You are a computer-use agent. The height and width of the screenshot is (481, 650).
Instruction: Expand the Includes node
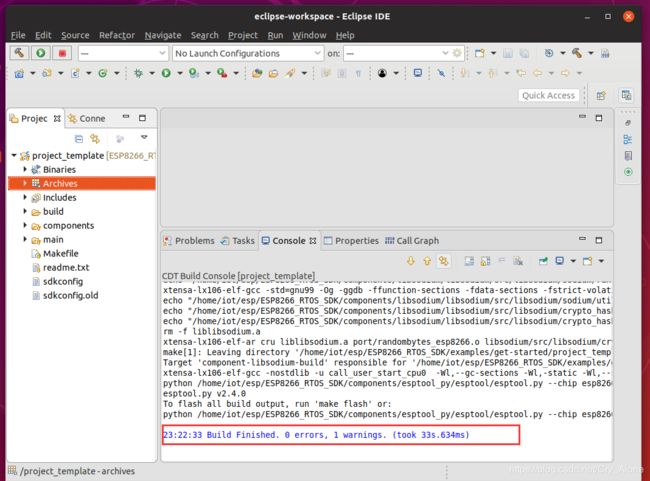25,197
